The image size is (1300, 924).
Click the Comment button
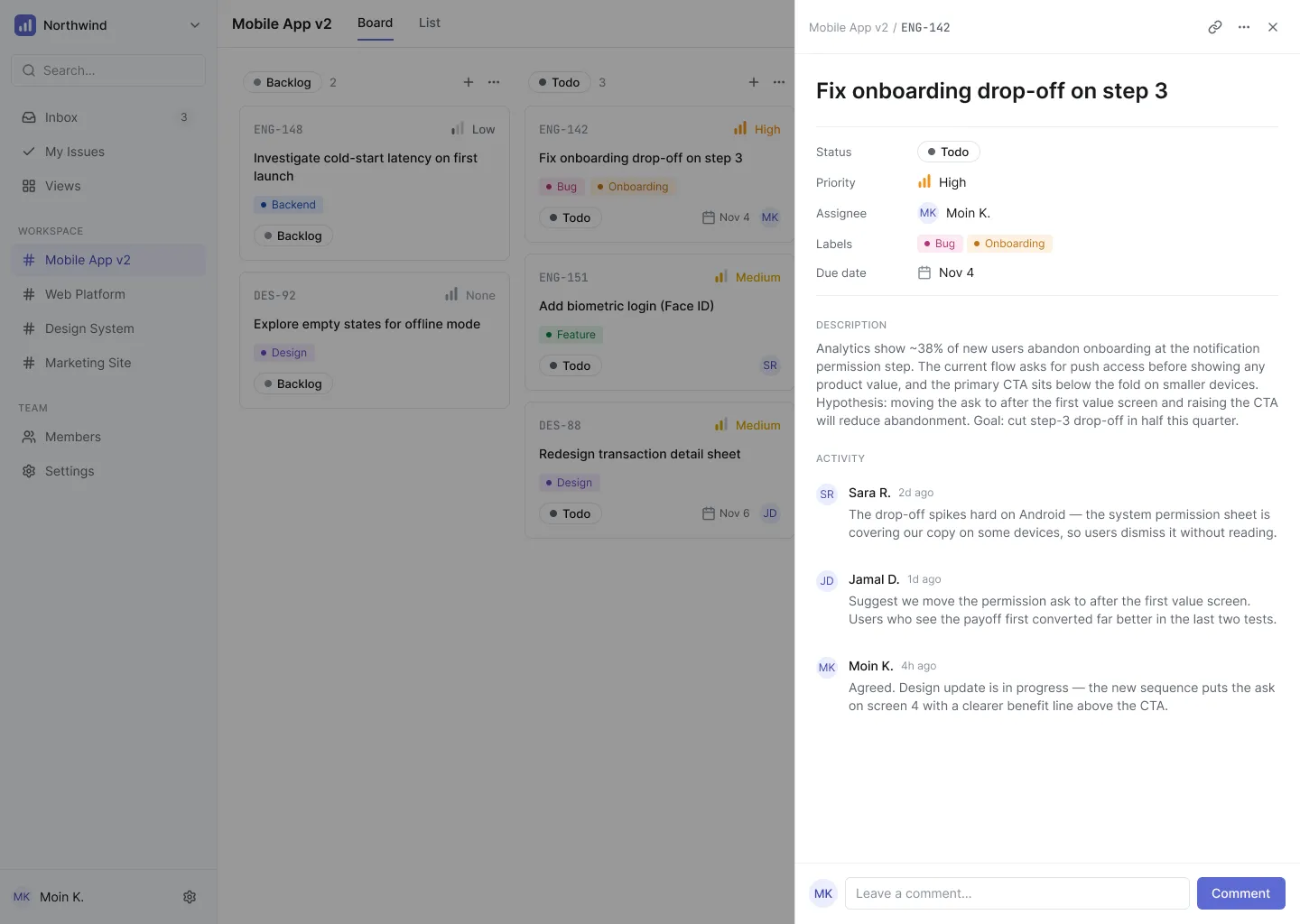[1241, 893]
